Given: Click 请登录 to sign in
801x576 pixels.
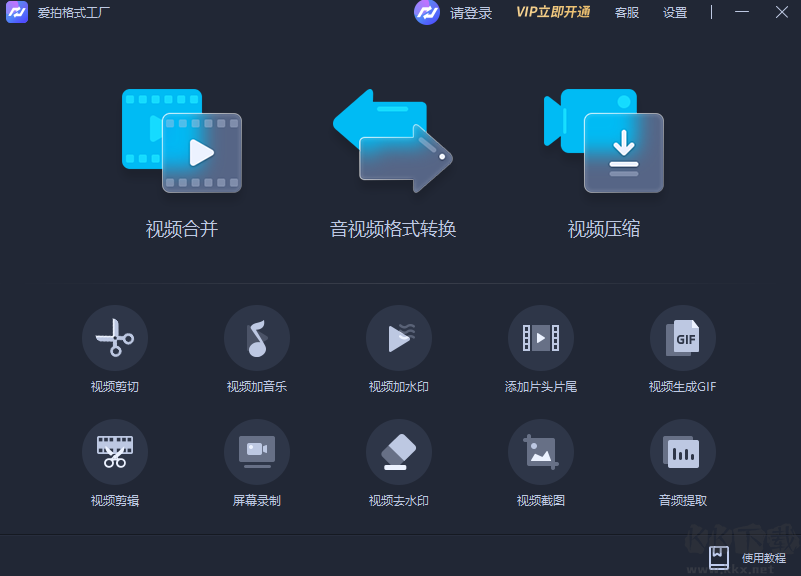Looking at the screenshot, I should [473, 13].
